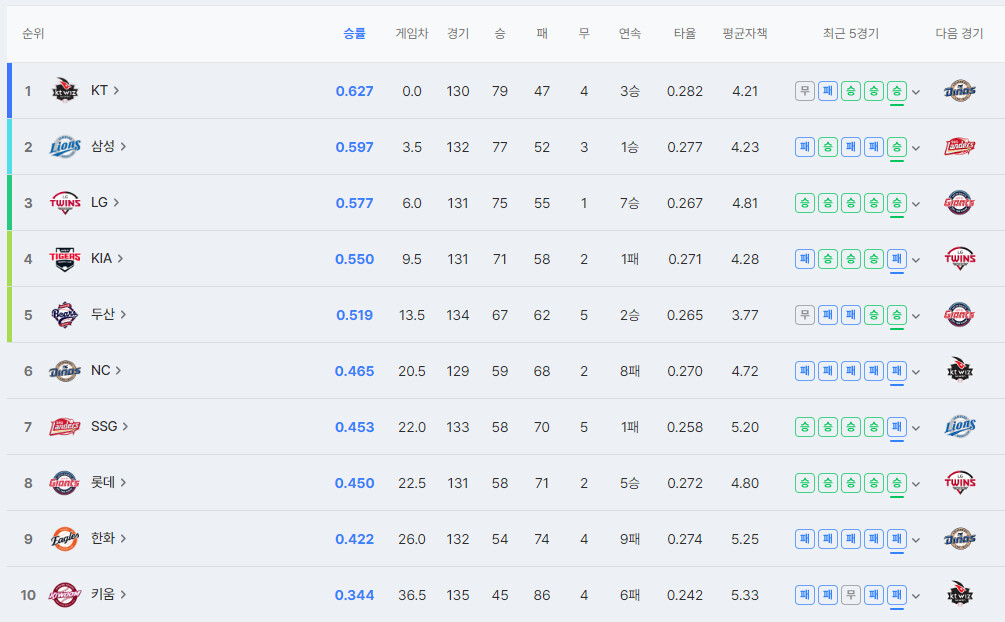Sort table by 승률 column header

coord(354,33)
